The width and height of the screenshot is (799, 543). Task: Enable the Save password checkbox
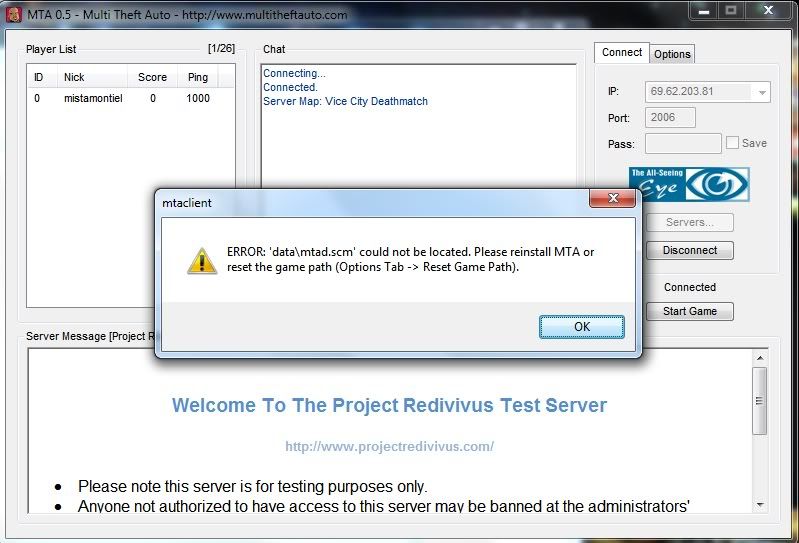coord(732,143)
